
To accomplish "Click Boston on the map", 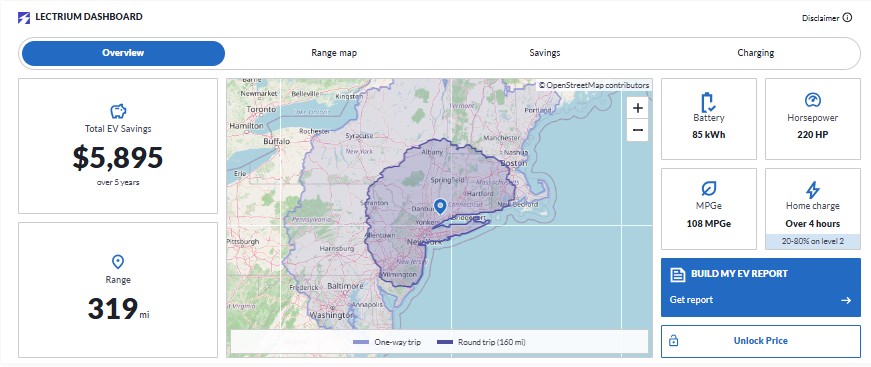I will click(513, 163).
